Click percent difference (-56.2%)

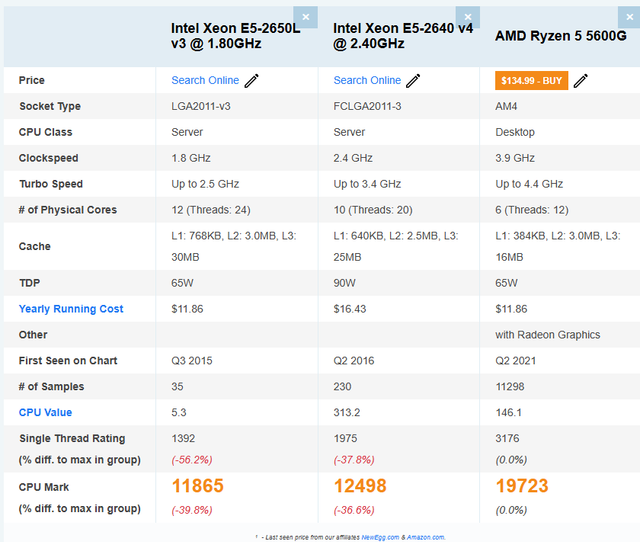[x=192, y=460]
